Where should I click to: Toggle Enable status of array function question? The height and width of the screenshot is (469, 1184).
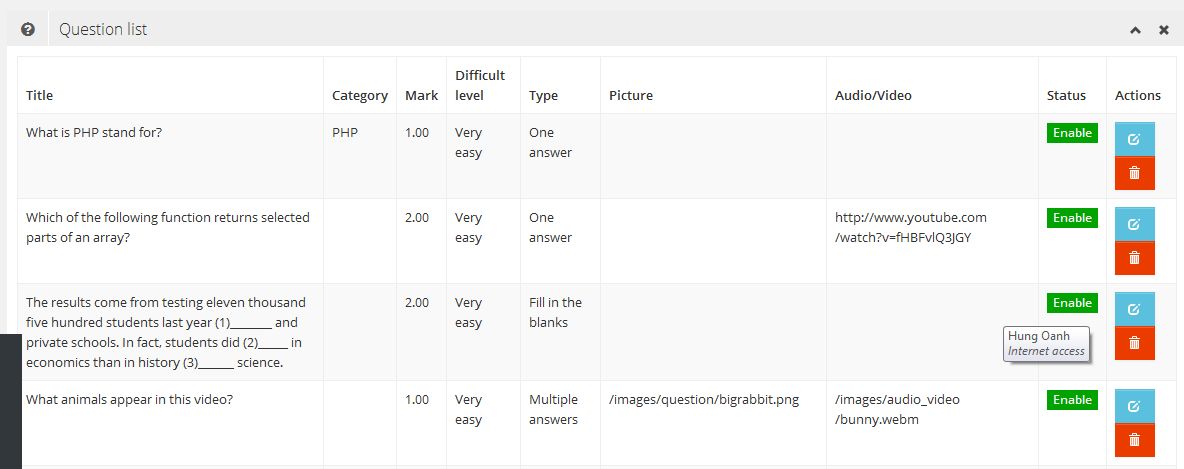(1072, 218)
